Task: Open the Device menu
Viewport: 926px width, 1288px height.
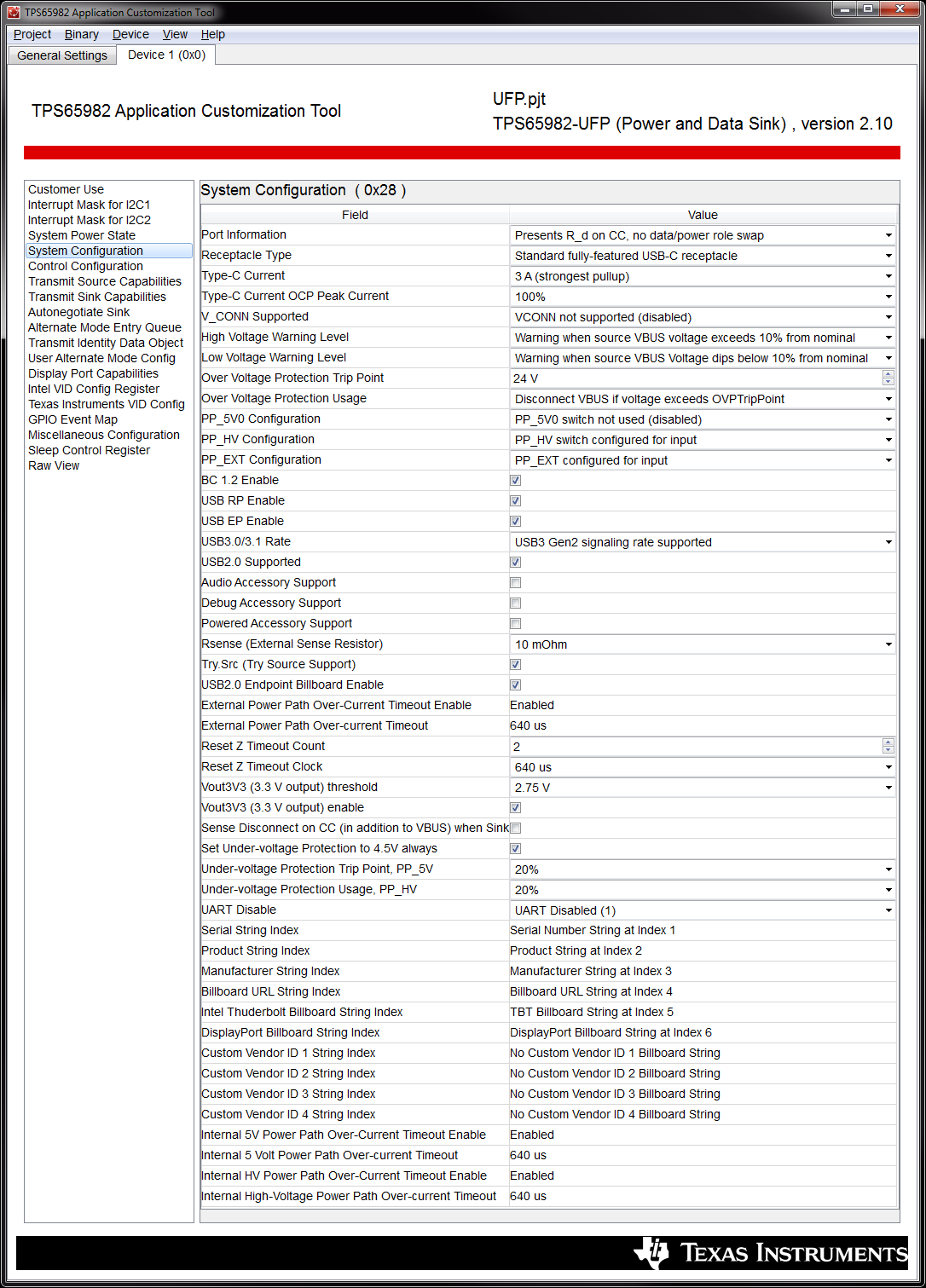Action: coord(130,34)
